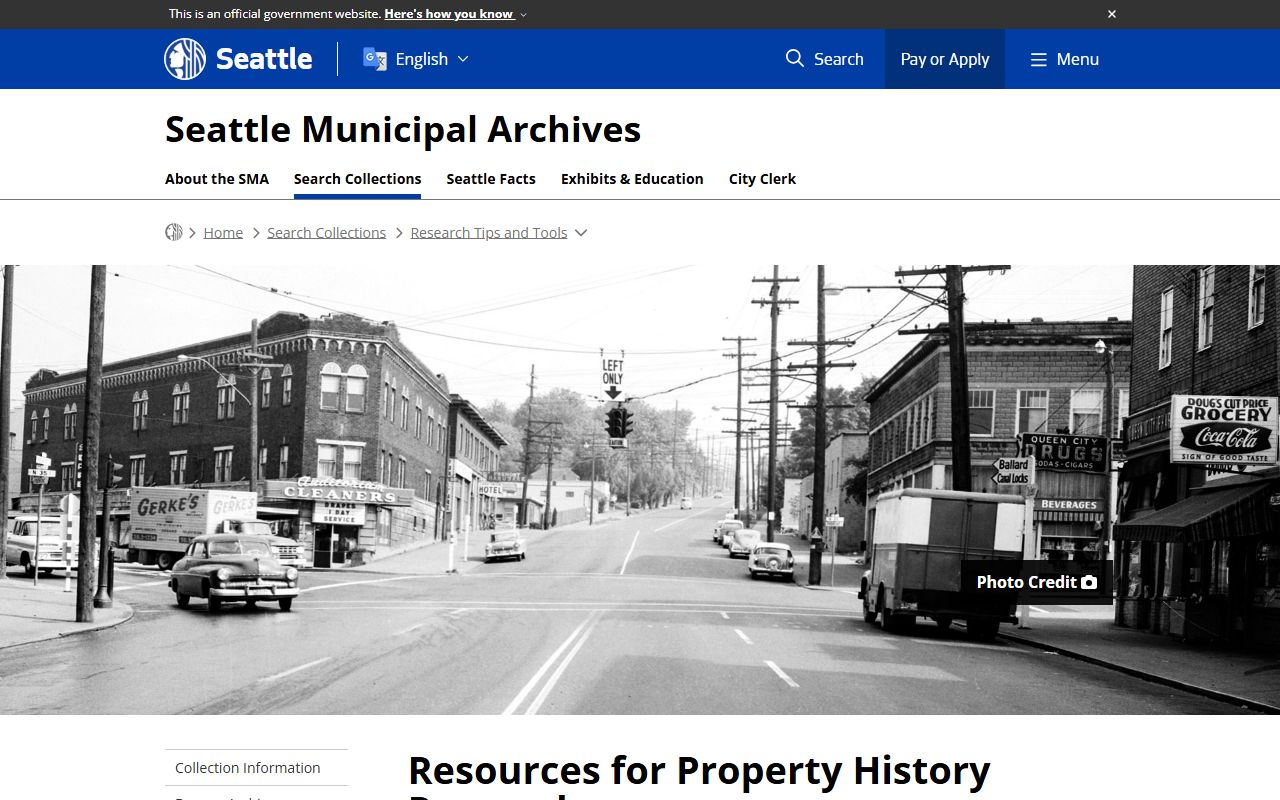The image size is (1280, 800).
Task: Click the Seattle city logo icon
Action: click(x=185, y=59)
